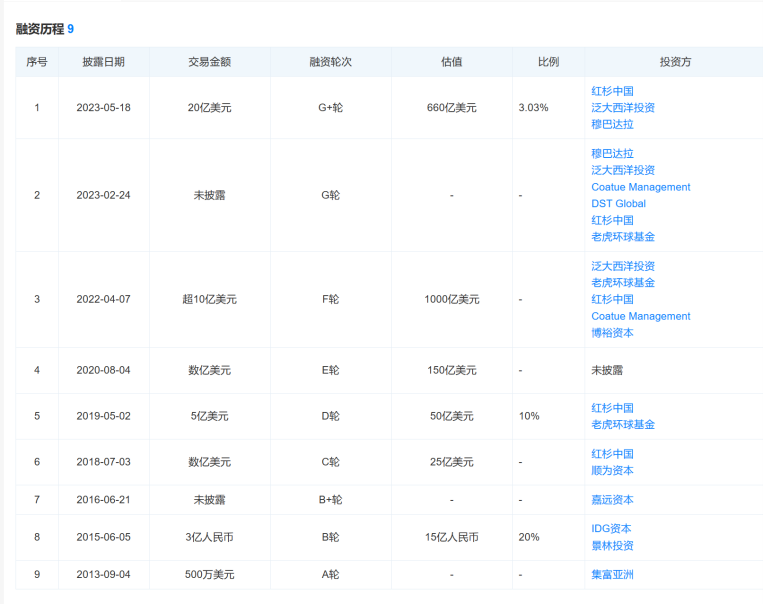The height and width of the screenshot is (604, 763).
Task: Open 泛大西洋投资 link in the G轮 row
Action: pos(623,170)
